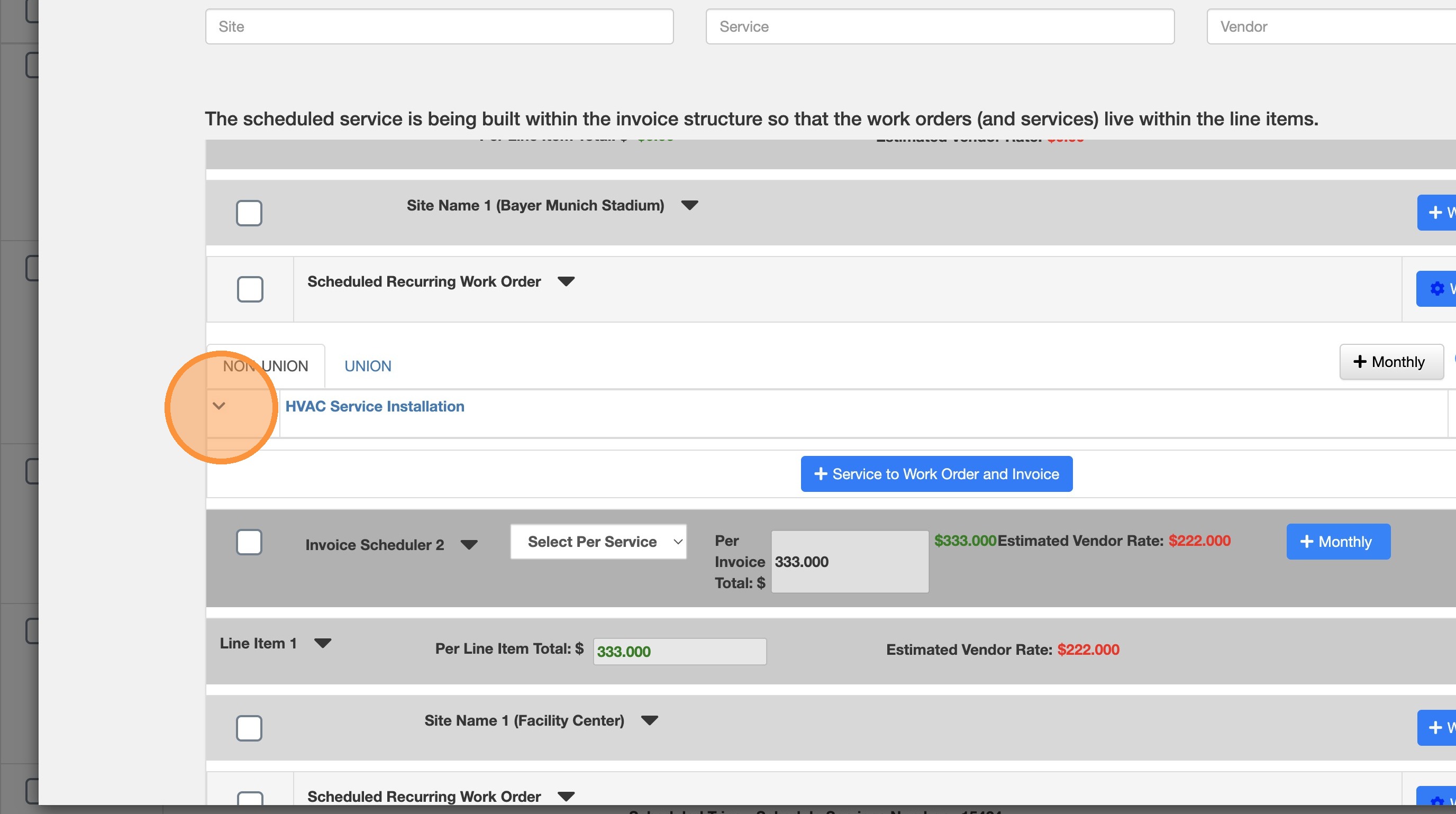The image size is (1456, 814).
Task: Focus the Site filter input field
Action: (439, 26)
